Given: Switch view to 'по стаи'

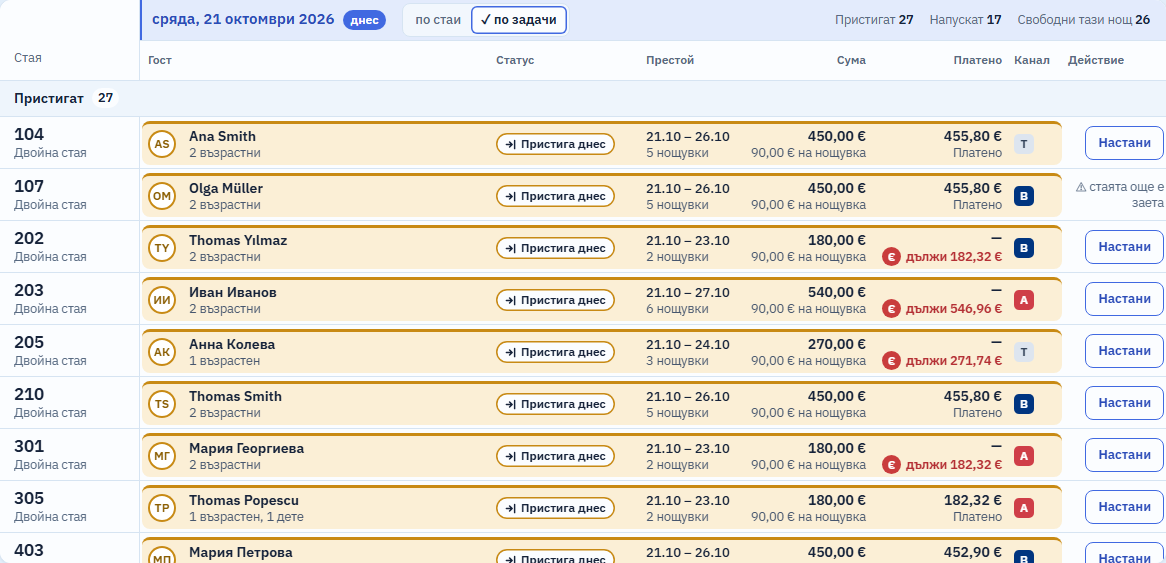Looking at the screenshot, I should click(438, 20).
